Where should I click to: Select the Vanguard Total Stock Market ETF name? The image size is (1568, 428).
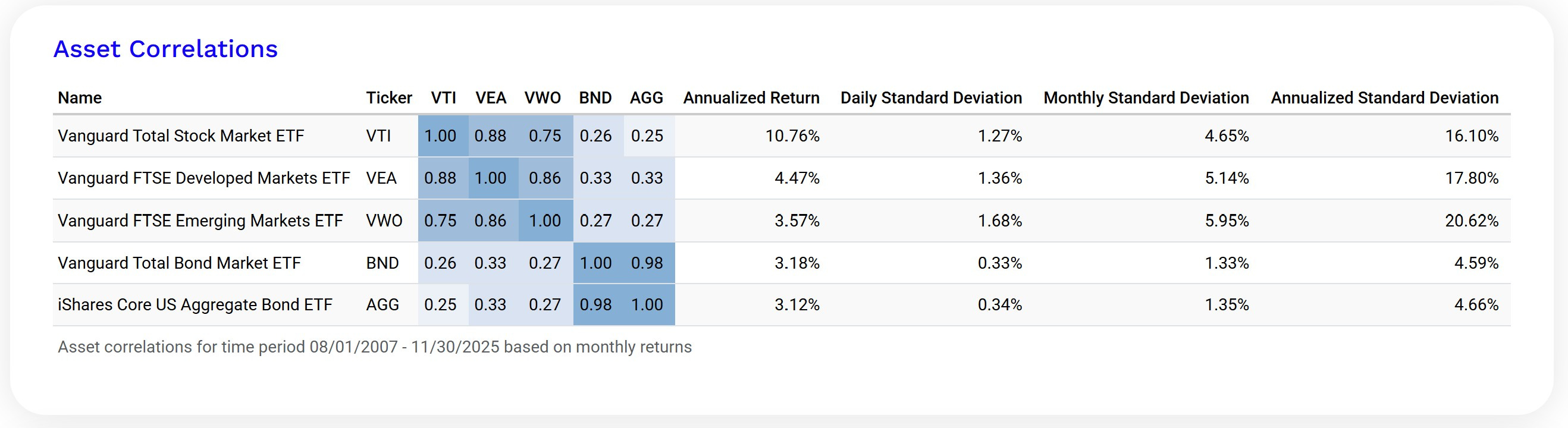(x=181, y=136)
